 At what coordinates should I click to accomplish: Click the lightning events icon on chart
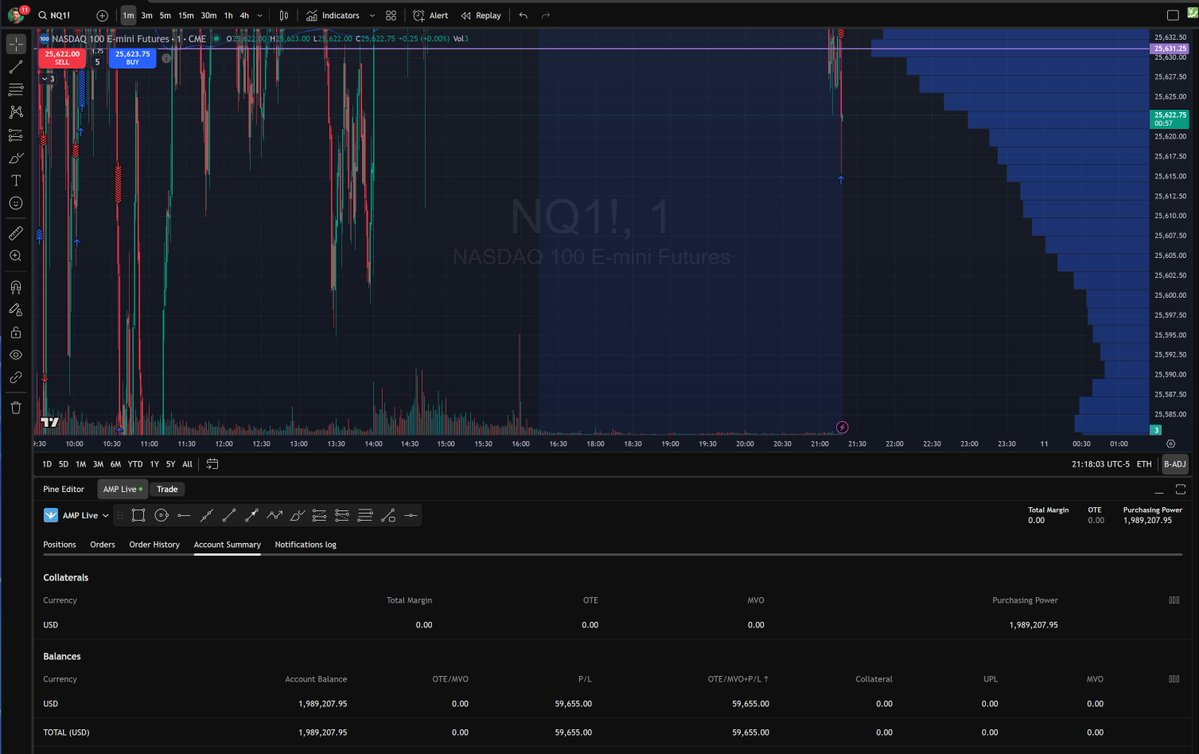(x=842, y=427)
